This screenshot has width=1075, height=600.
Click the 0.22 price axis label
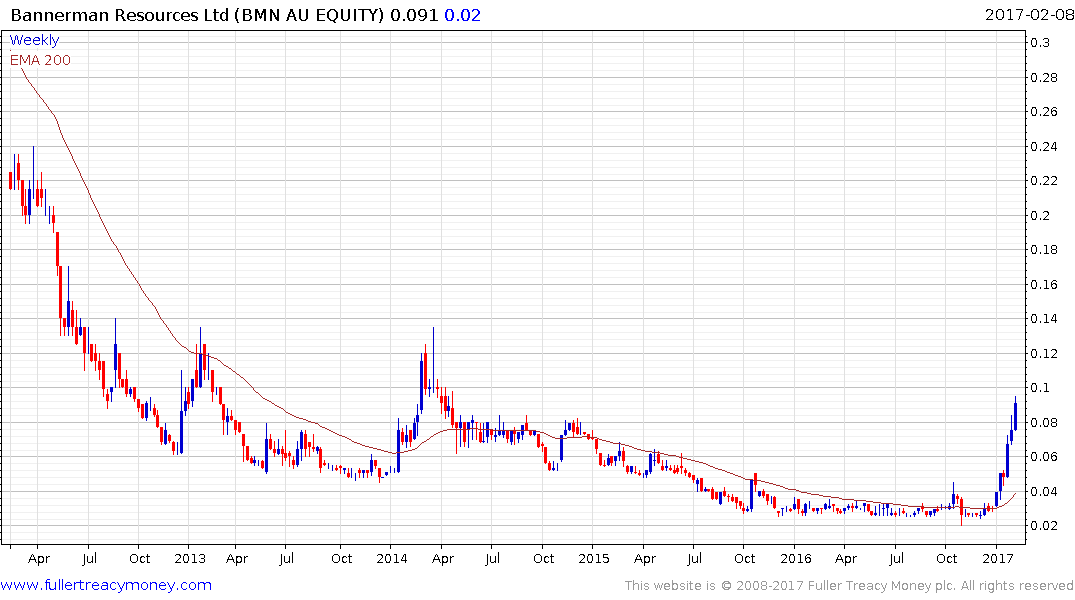coord(1044,180)
